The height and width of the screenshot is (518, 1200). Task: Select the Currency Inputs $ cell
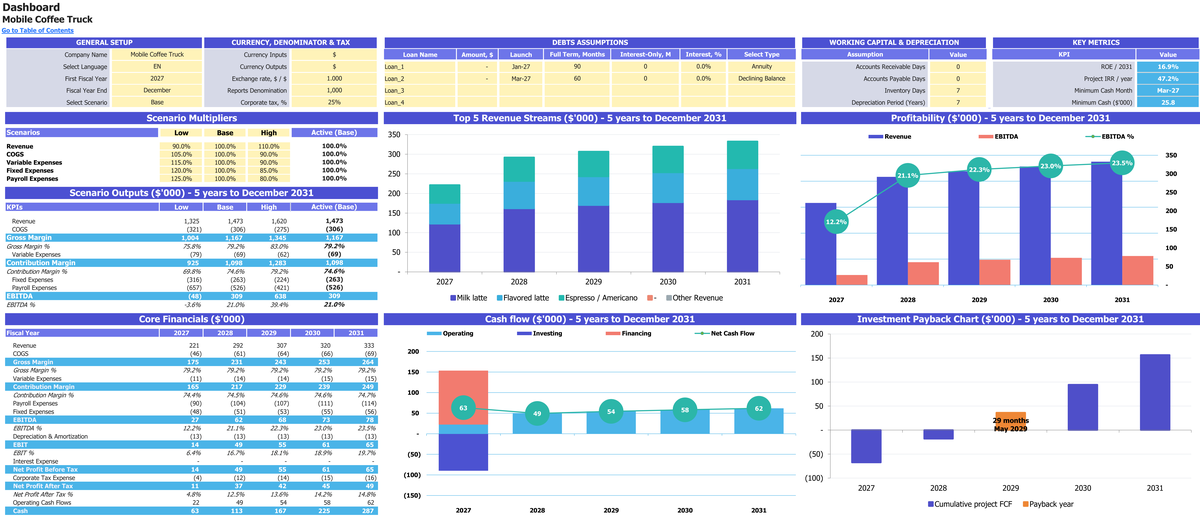(334, 54)
